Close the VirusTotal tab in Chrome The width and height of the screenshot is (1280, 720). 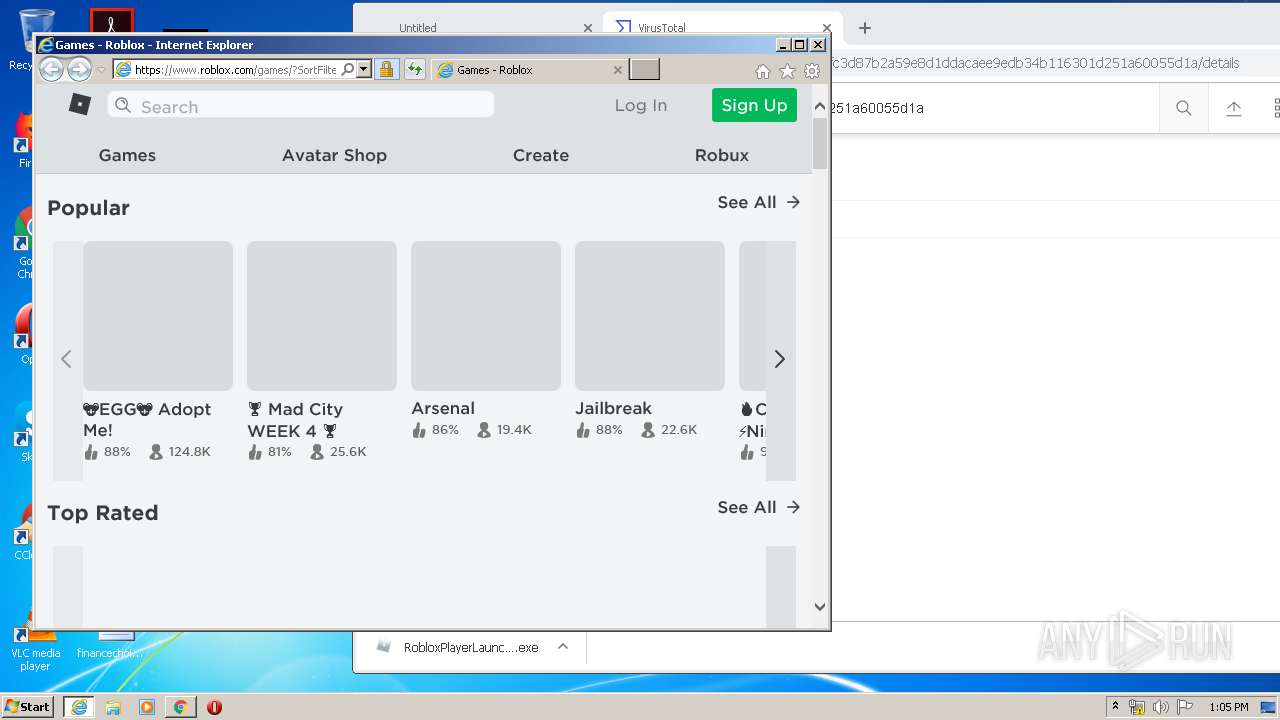[827, 28]
